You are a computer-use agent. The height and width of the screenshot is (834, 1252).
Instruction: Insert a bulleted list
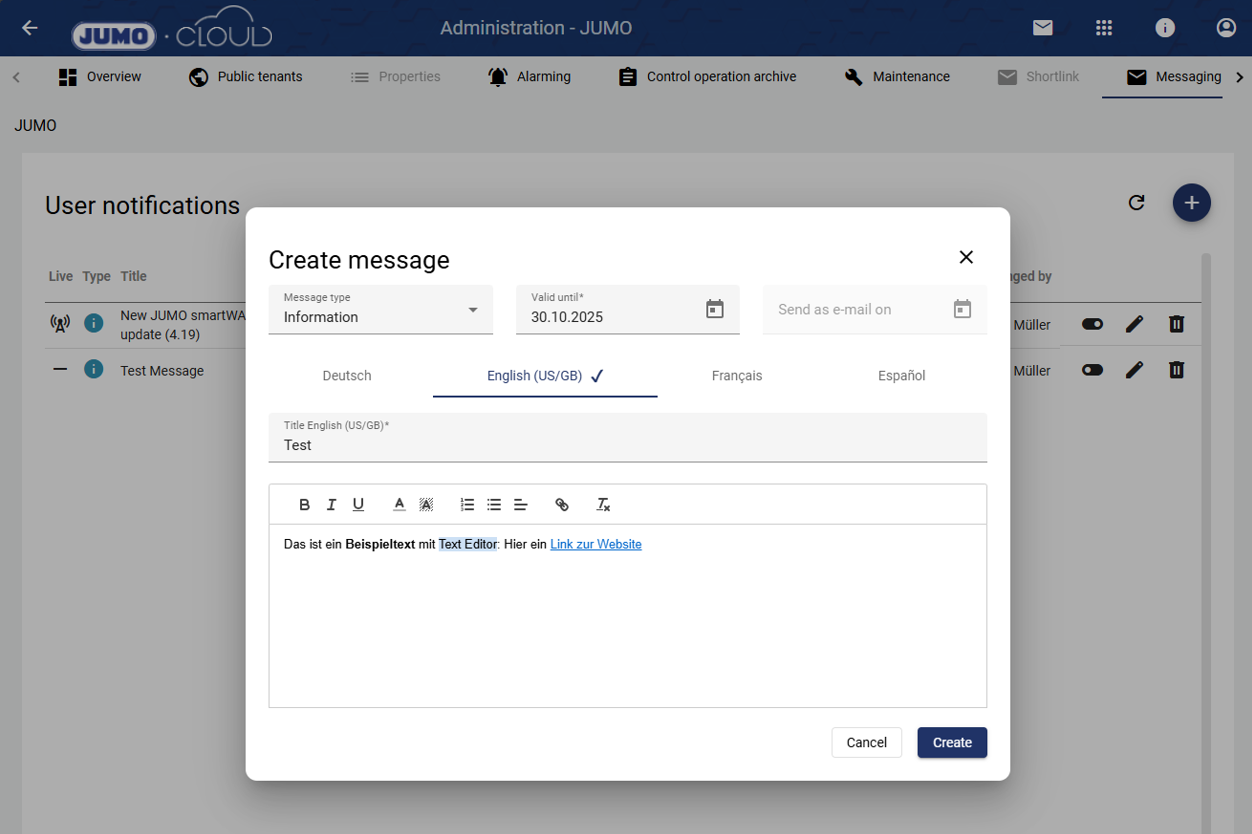pyautogui.click(x=494, y=505)
